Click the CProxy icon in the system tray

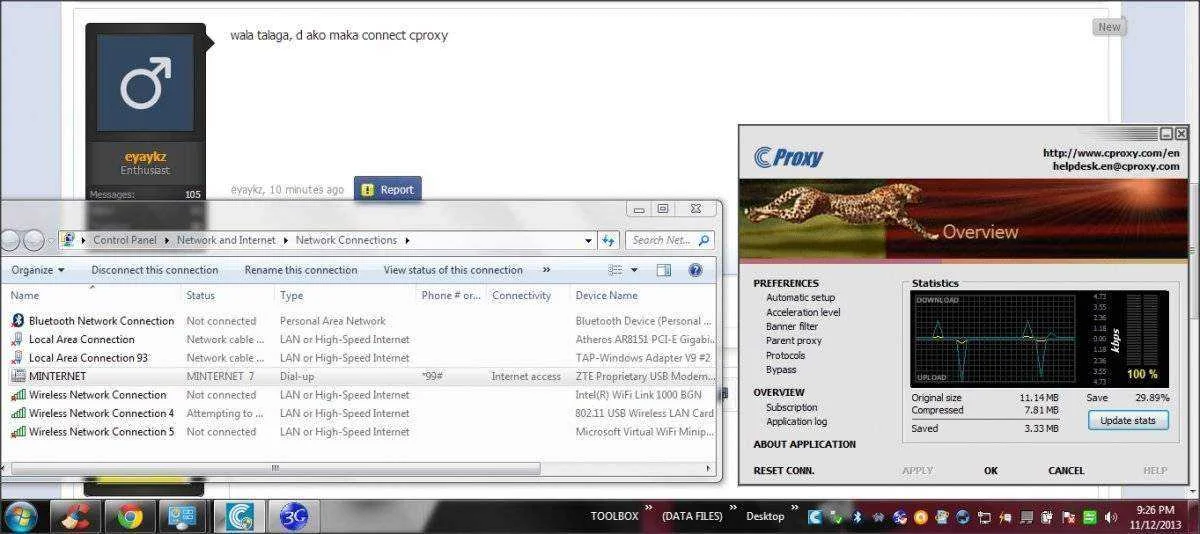pos(815,517)
